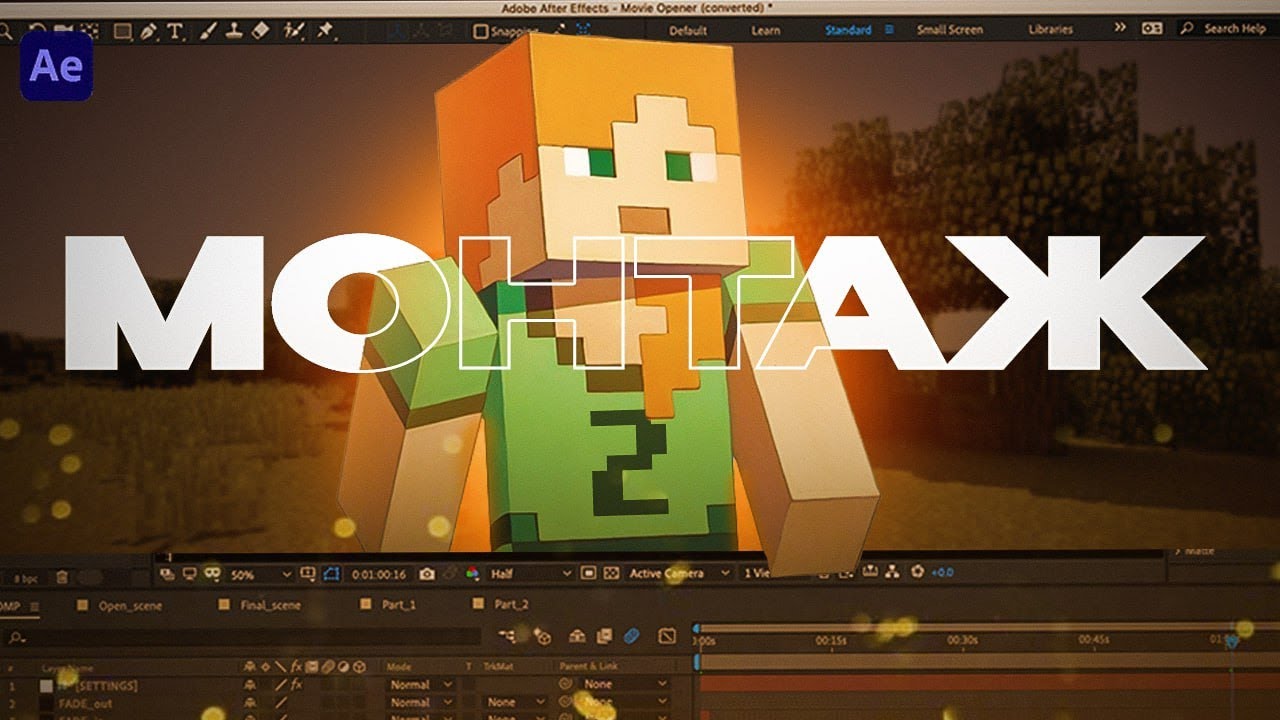The image size is (1280, 720).
Task: Click the +0.0 exposure value
Action: click(942, 572)
